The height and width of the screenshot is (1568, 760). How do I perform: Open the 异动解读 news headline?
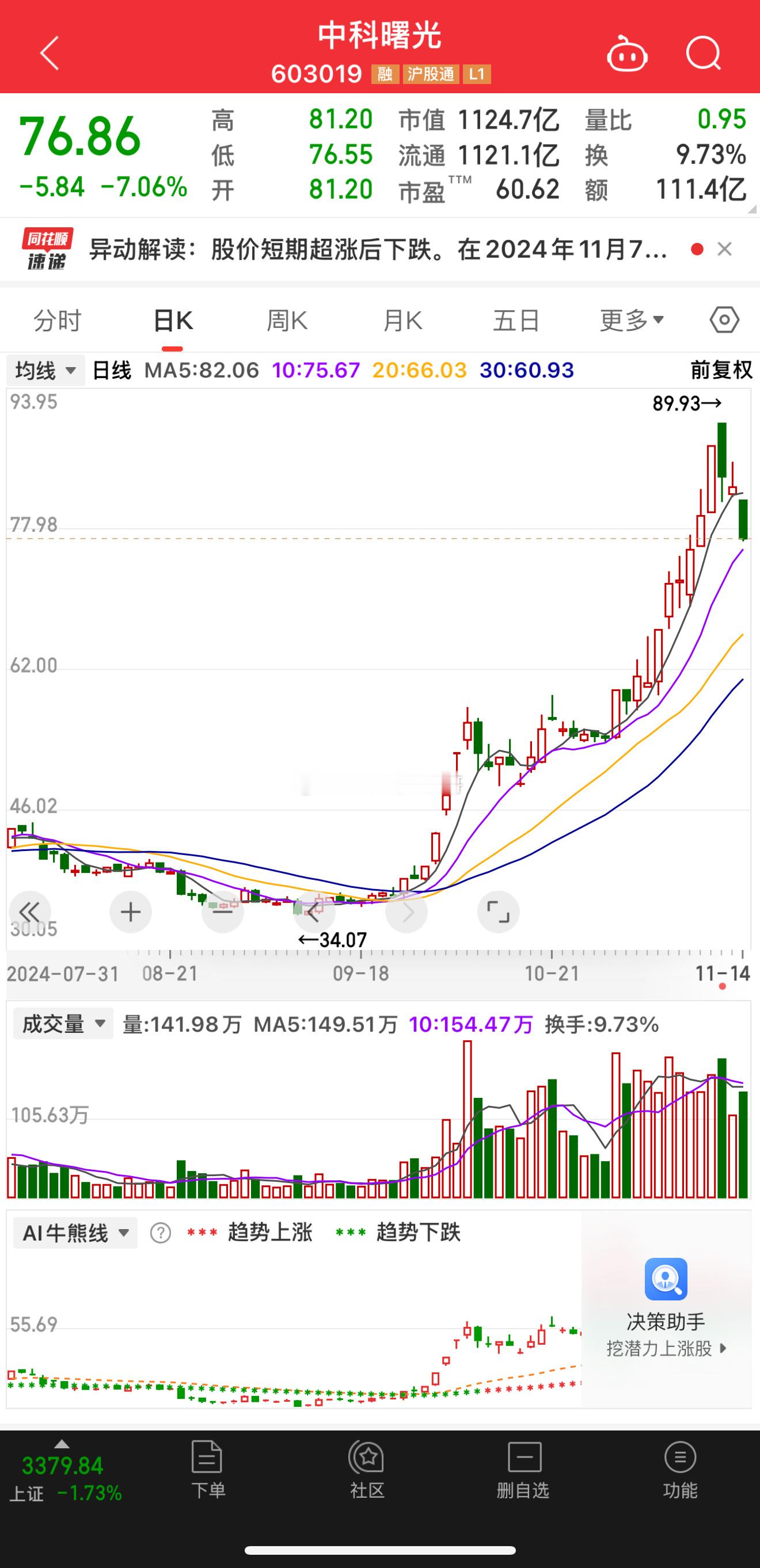tap(378, 249)
